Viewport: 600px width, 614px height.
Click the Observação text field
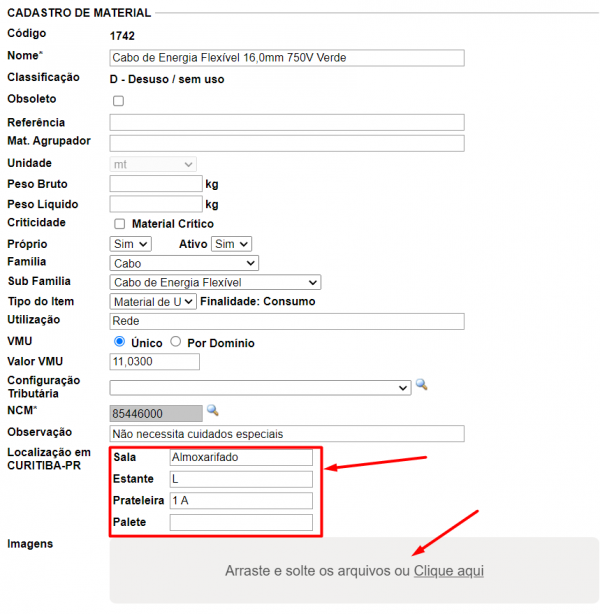tap(286, 434)
